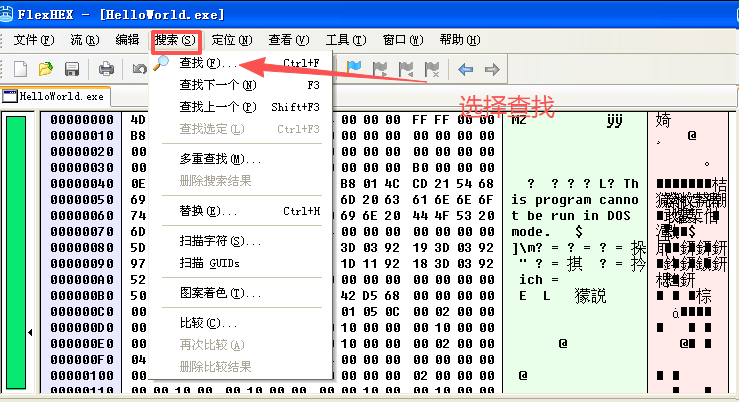This screenshot has width=739, height=402.
Task: Click hex byte 0C in row 000000C0
Action: click(x=392, y=312)
